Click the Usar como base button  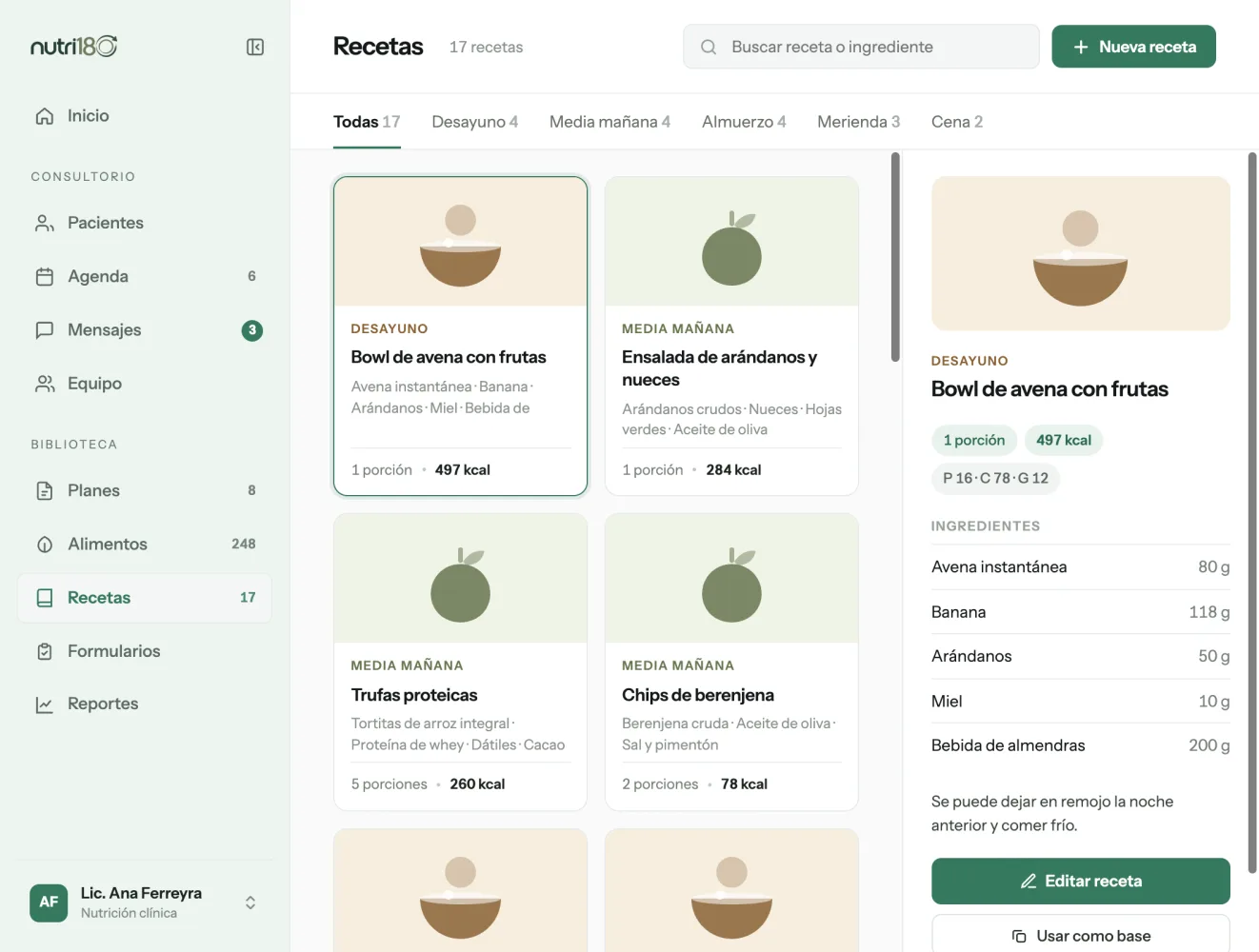point(1081,934)
